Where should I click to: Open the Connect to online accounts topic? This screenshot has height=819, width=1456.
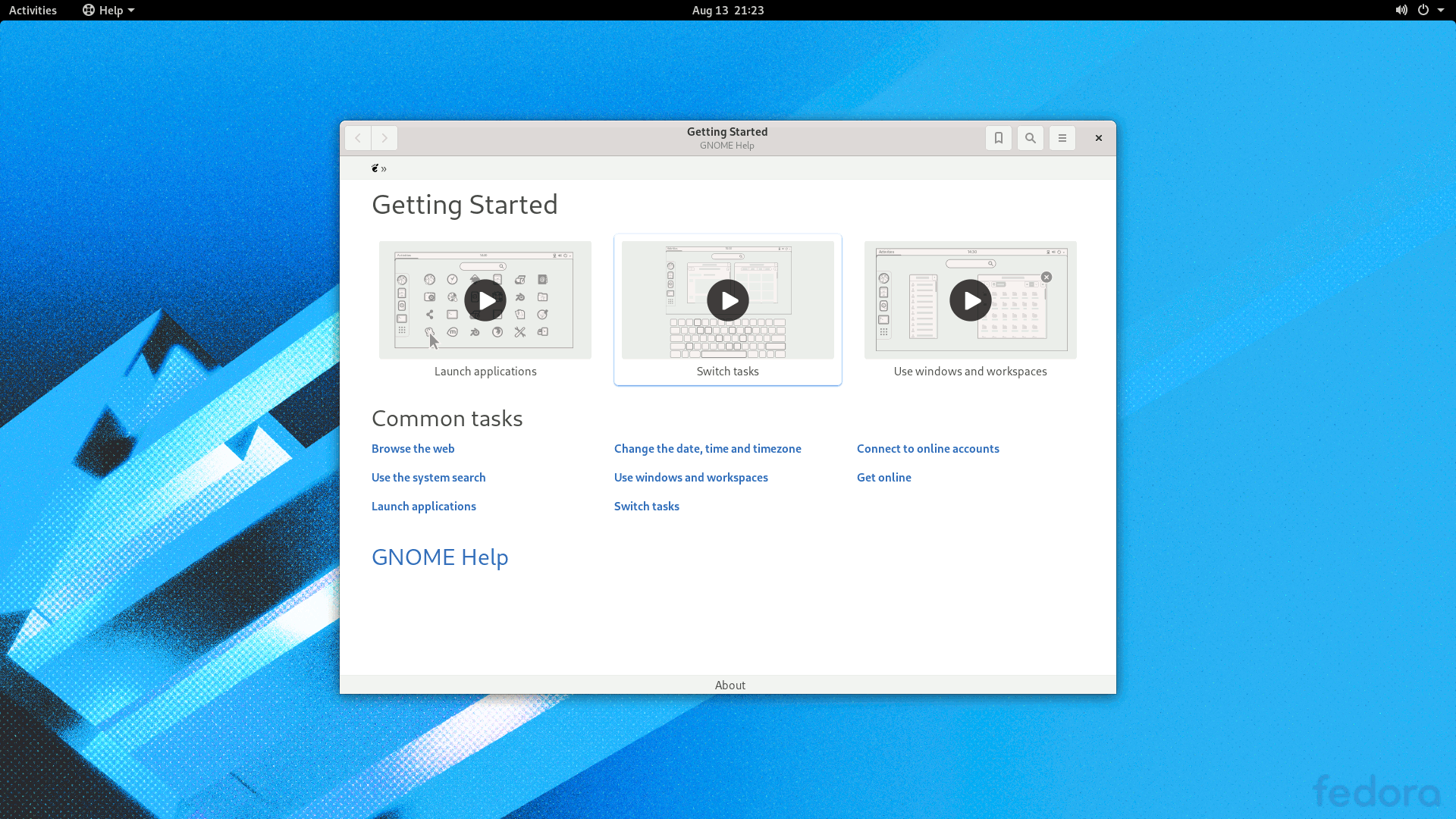[927, 448]
